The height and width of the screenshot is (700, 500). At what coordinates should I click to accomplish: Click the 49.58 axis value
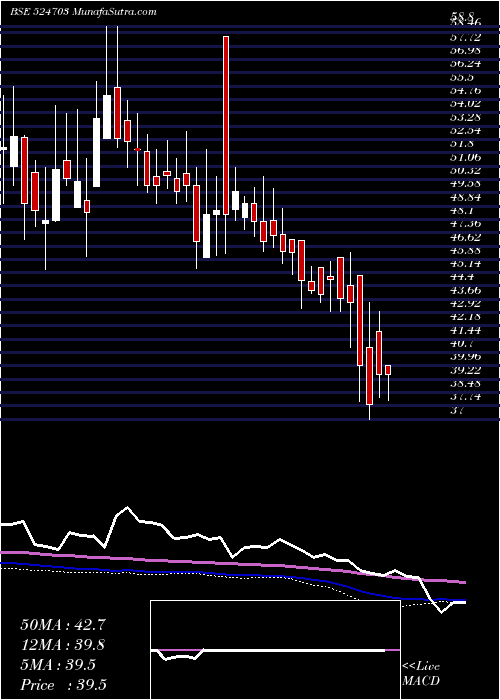coord(465,183)
